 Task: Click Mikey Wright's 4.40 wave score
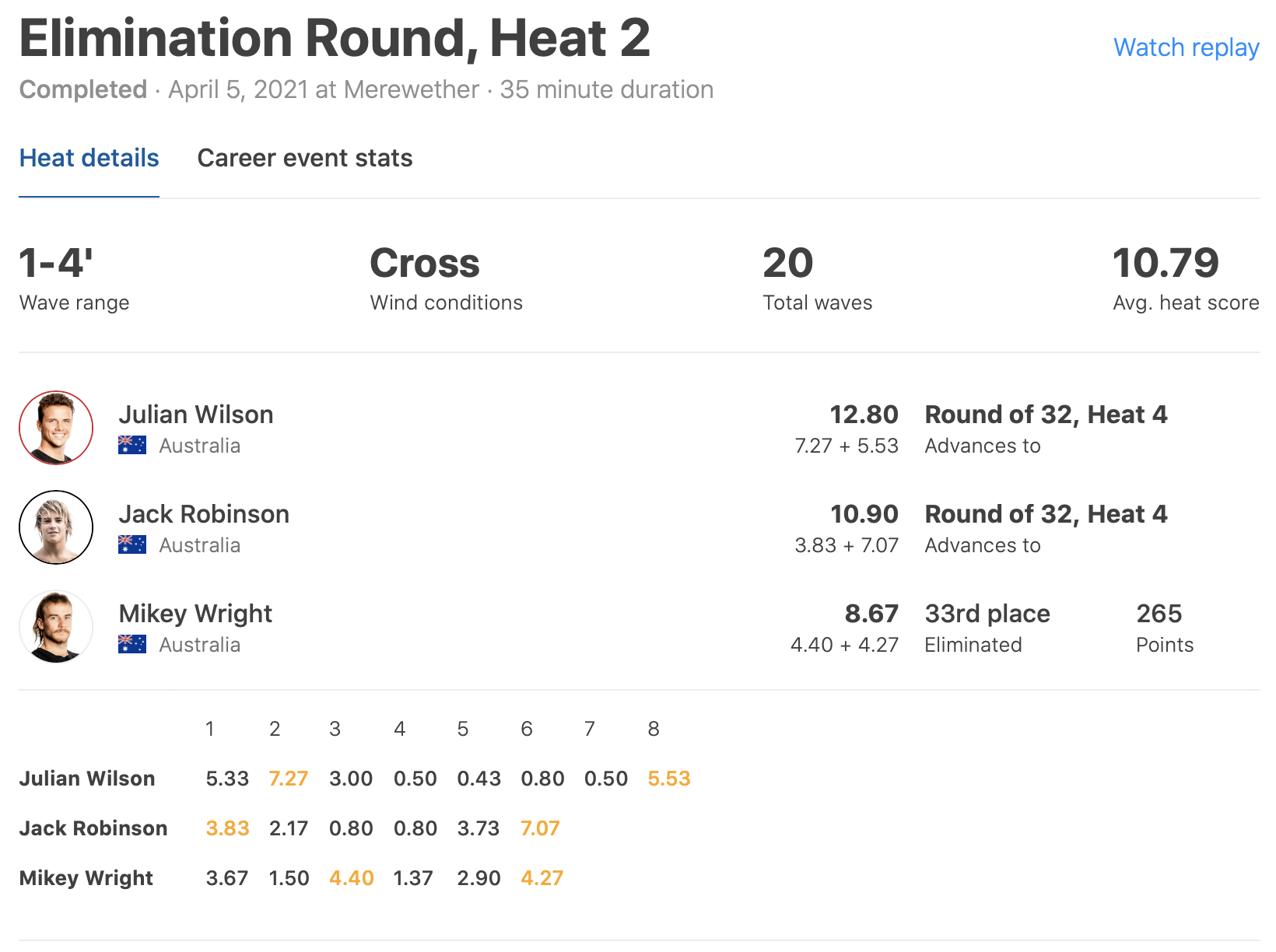[352, 878]
